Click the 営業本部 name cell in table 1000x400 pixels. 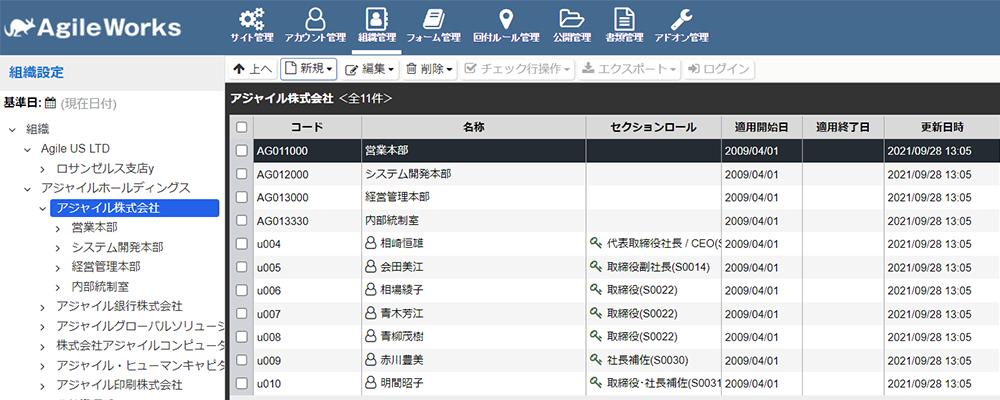click(x=474, y=151)
